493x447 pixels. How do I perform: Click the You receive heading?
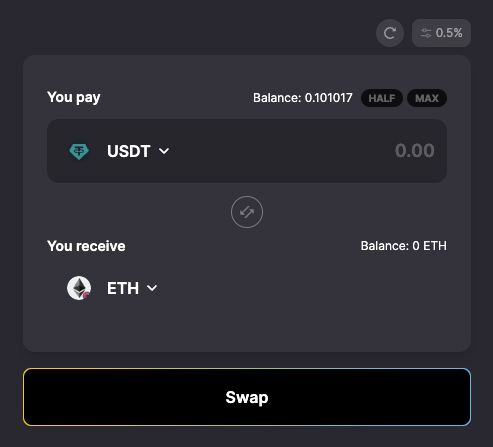click(x=86, y=246)
